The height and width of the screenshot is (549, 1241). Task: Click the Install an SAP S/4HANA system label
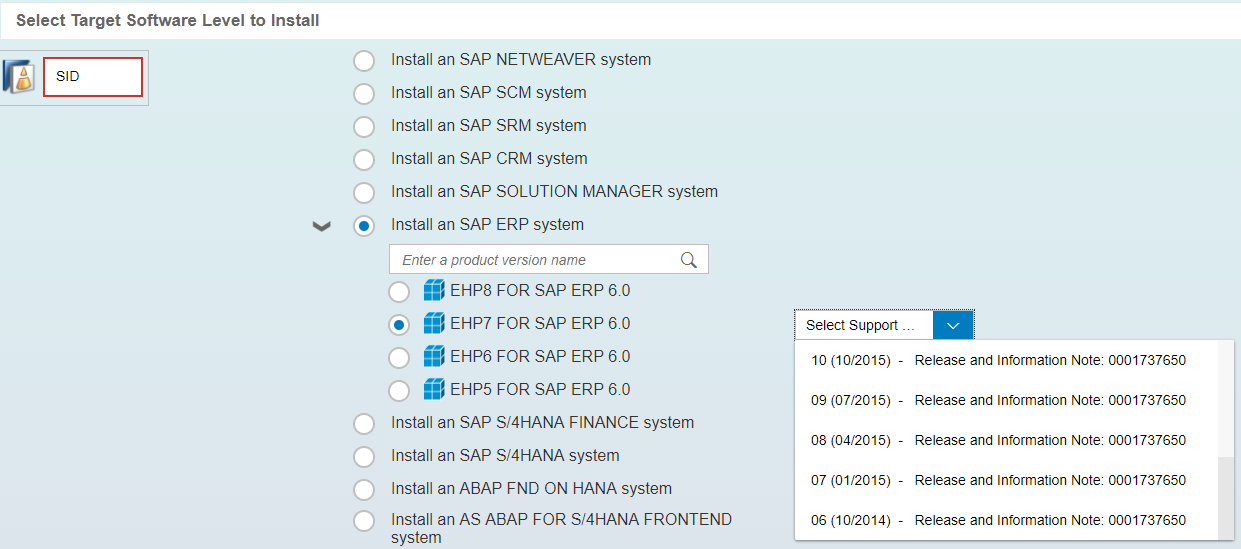[505, 456]
